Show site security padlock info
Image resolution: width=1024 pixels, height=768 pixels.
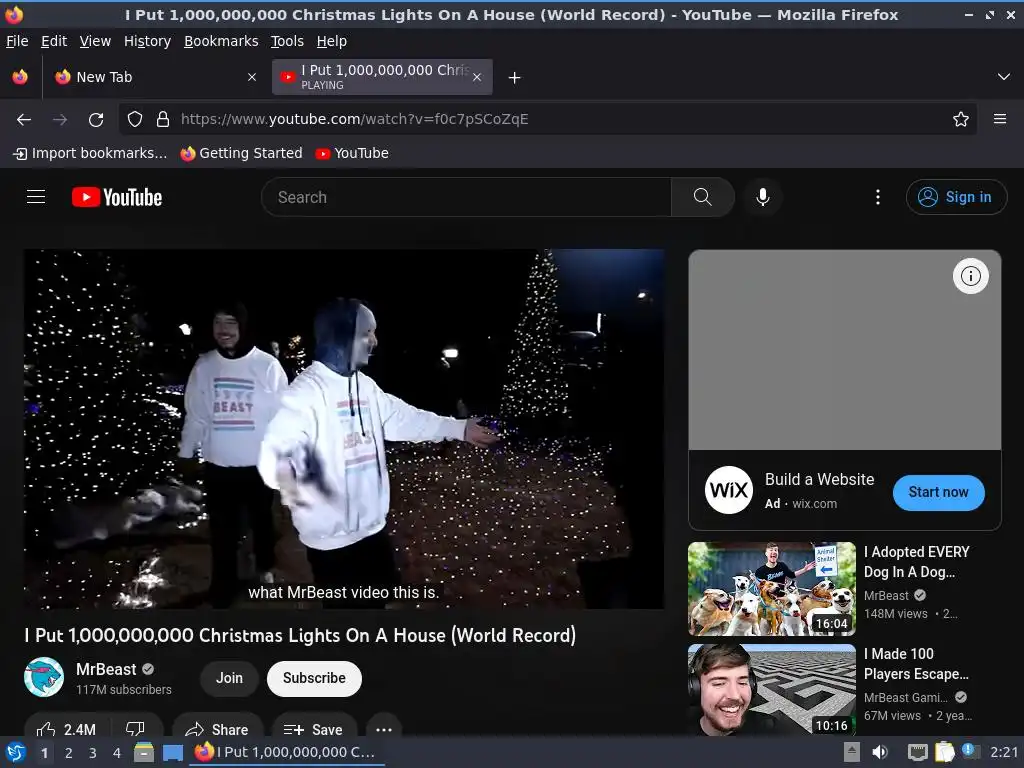163,120
